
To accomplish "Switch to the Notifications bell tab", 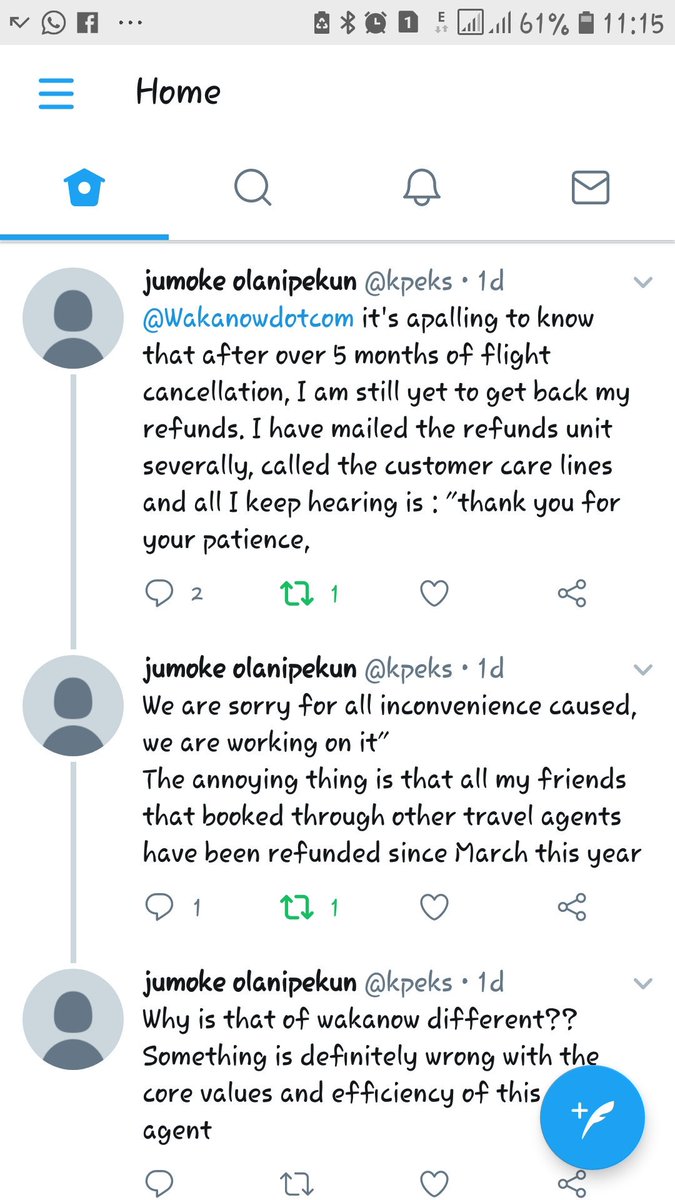I will [x=421, y=187].
